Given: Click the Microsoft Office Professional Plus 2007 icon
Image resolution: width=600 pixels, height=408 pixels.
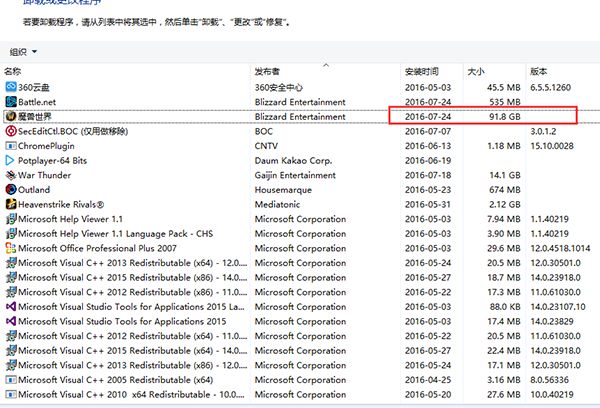Looking at the screenshot, I should (11, 248).
